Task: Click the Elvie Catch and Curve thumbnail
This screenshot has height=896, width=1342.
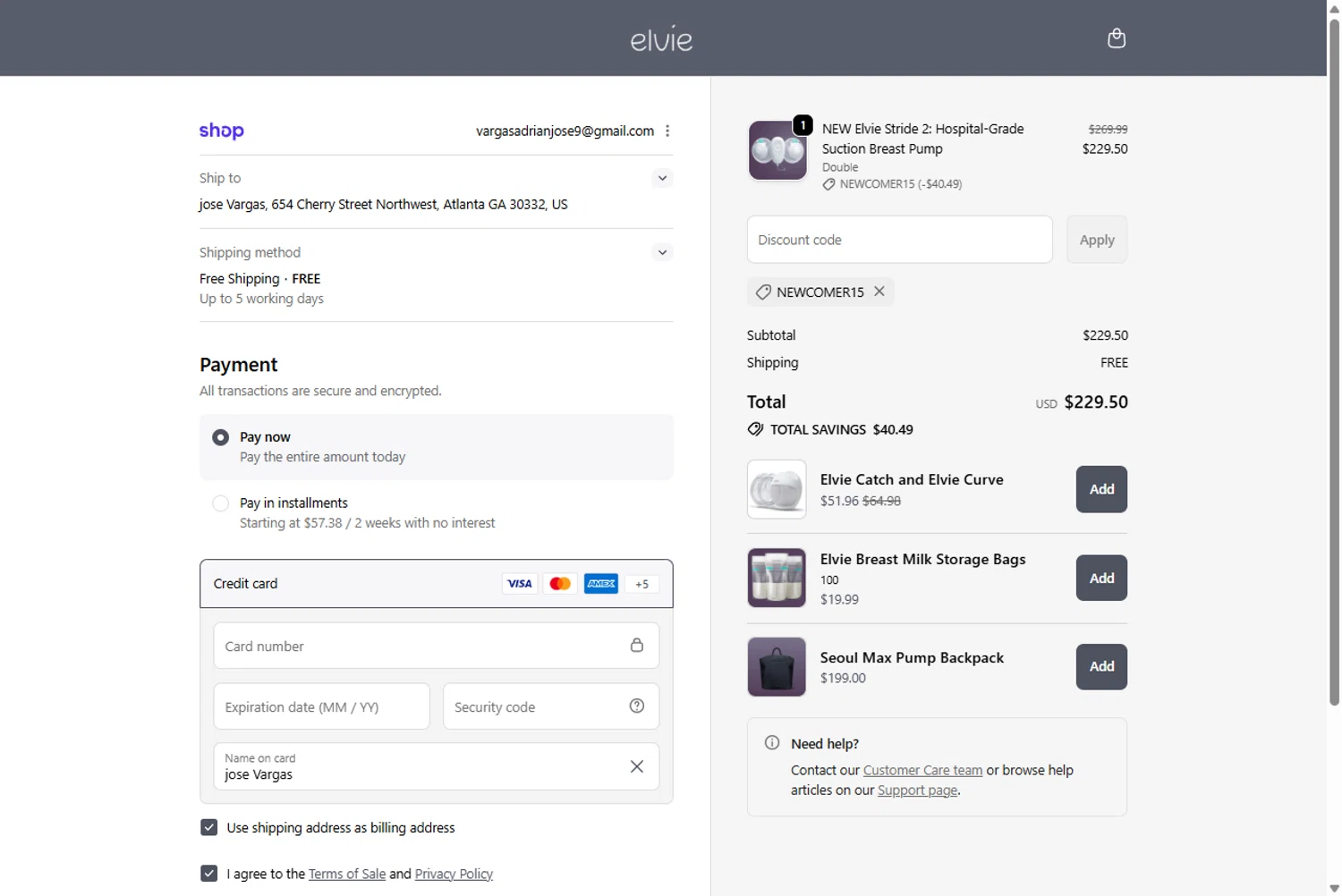Action: pyautogui.click(x=777, y=489)
